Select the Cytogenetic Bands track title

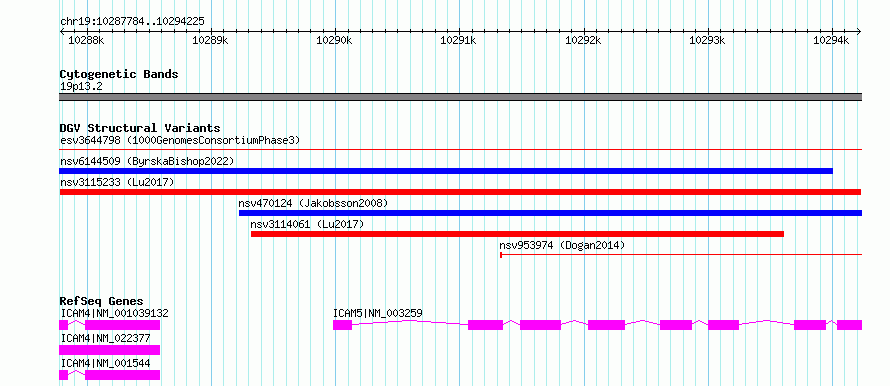(119, 74)
